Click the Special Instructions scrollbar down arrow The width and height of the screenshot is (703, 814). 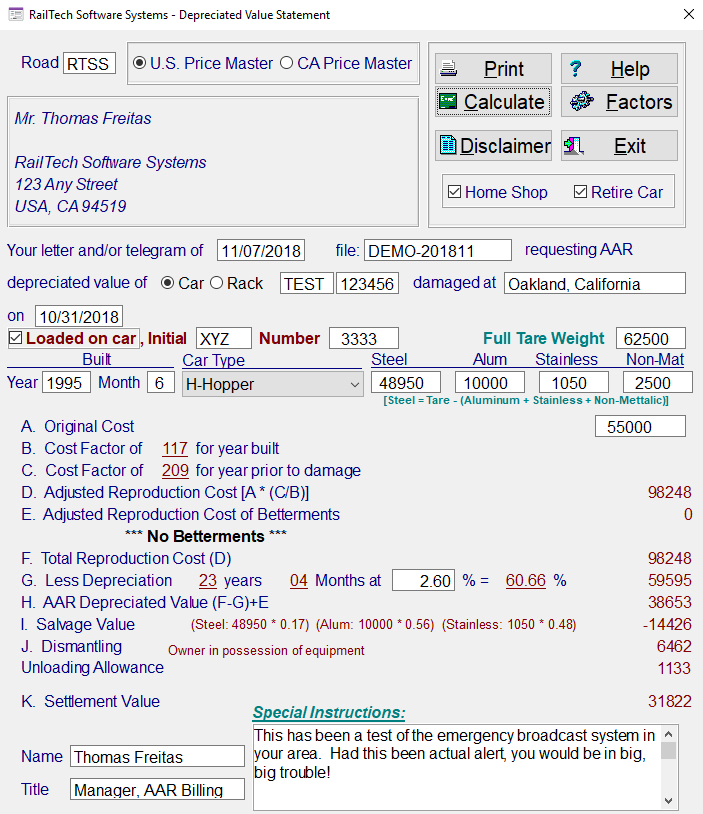coord(669,801)
